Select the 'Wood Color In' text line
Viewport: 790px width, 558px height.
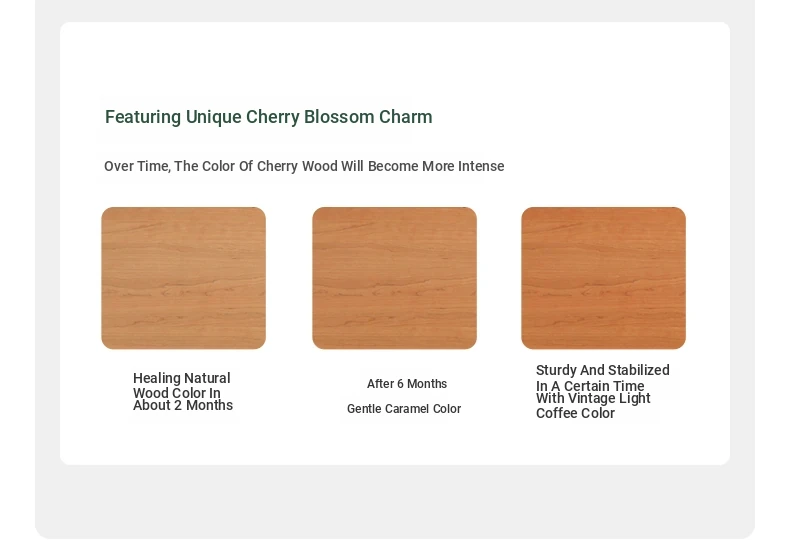177,393
